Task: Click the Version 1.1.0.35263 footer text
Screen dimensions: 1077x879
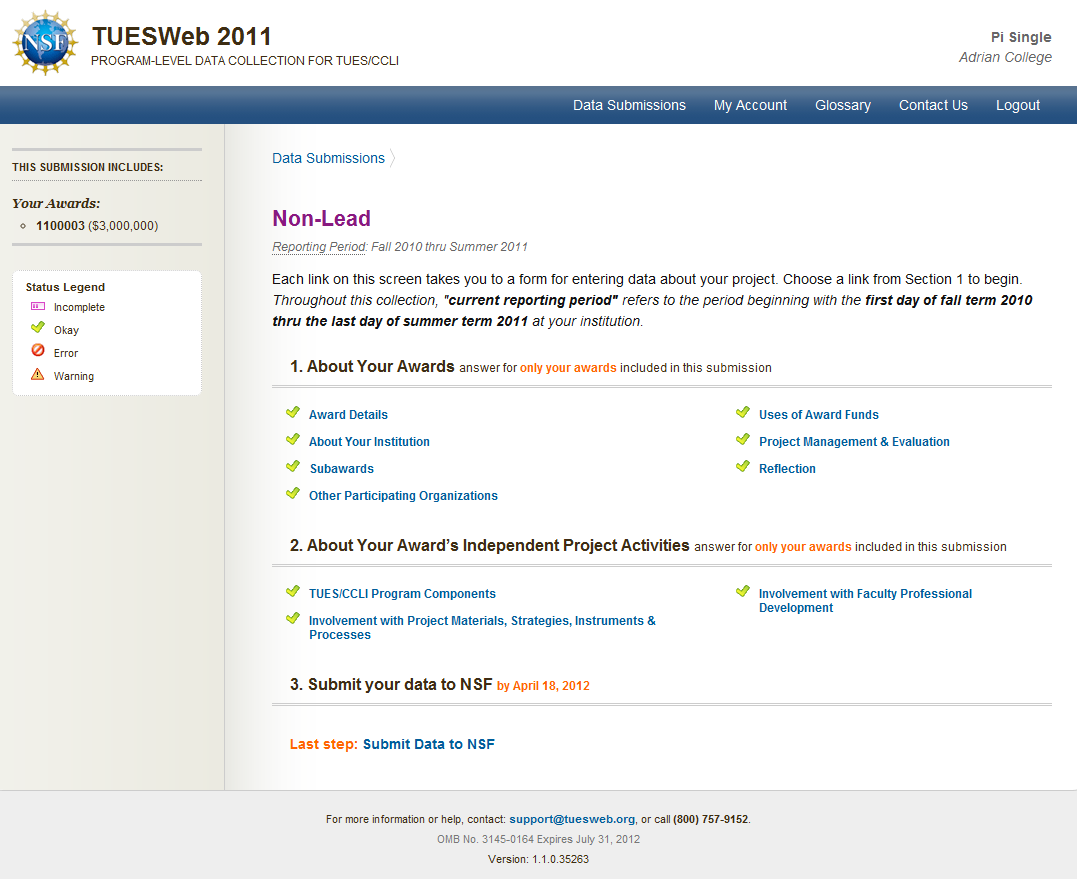Action: pyautogui.click(x=538, y=859)
